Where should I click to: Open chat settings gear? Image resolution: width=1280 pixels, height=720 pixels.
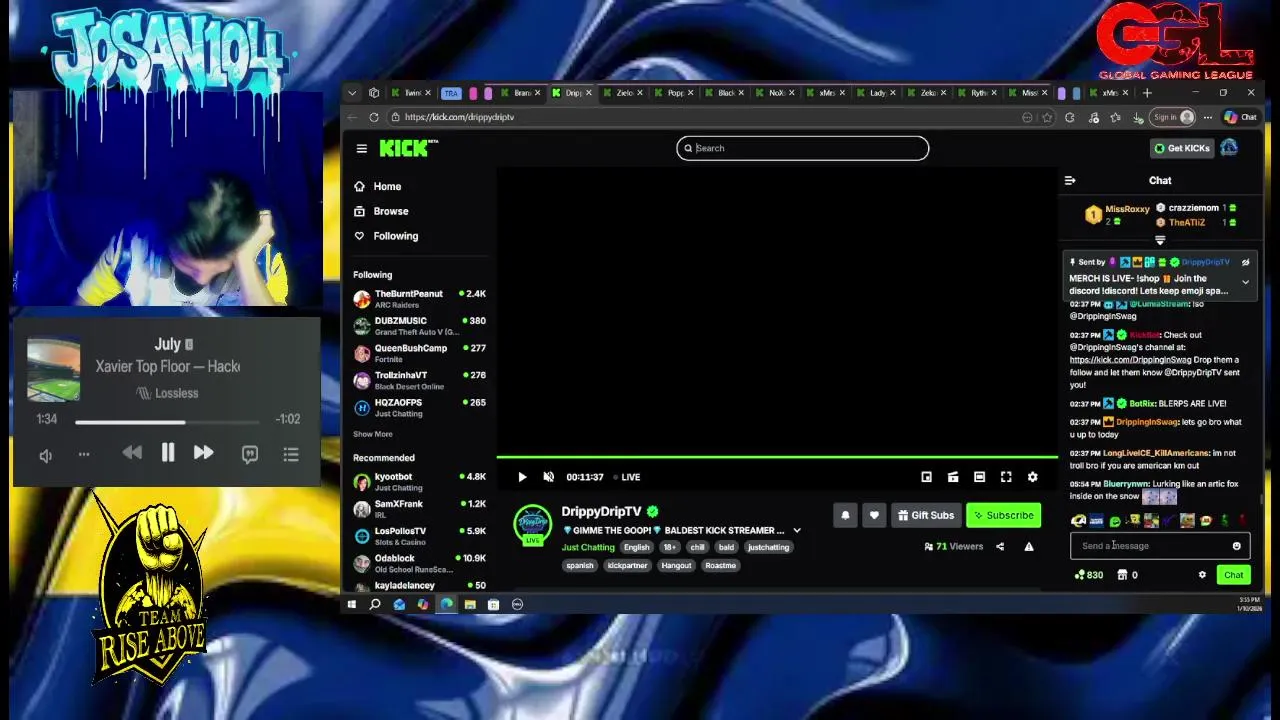tap(1202, 575)
